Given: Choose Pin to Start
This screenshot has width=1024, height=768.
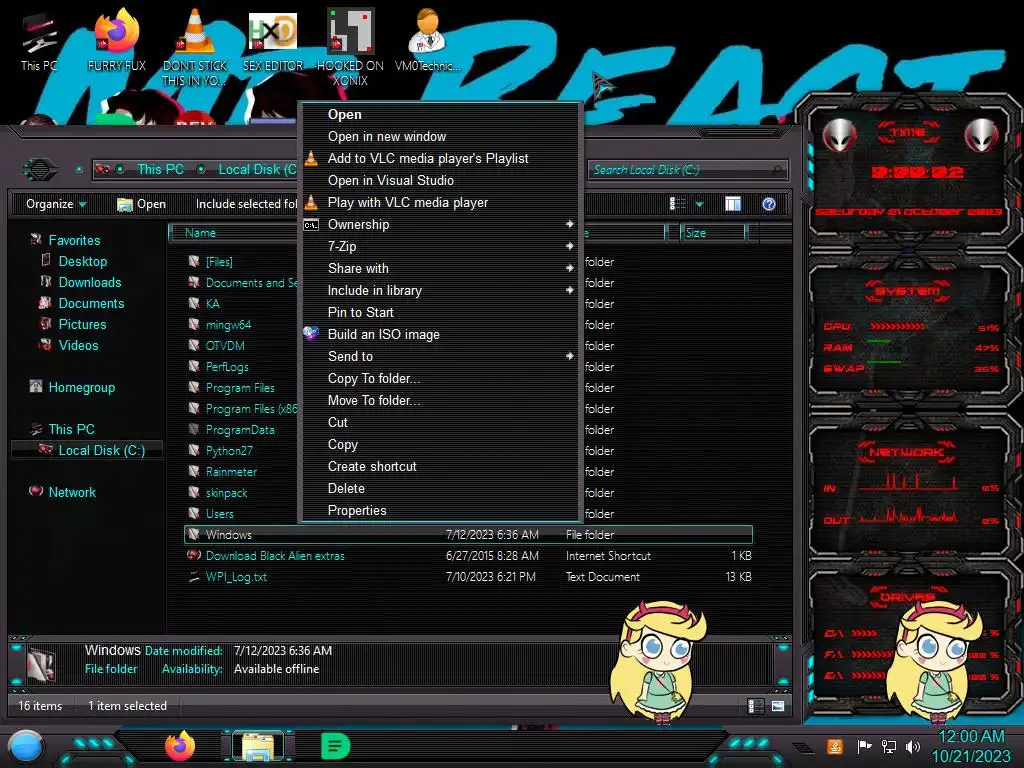Looking at the screenshot, I should (x=441, y=312).
